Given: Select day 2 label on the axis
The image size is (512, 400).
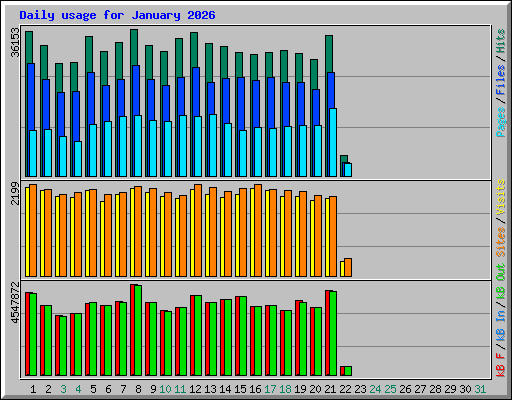Looking at the screenshot, I should pyautogui.click(x=48, y=389).
